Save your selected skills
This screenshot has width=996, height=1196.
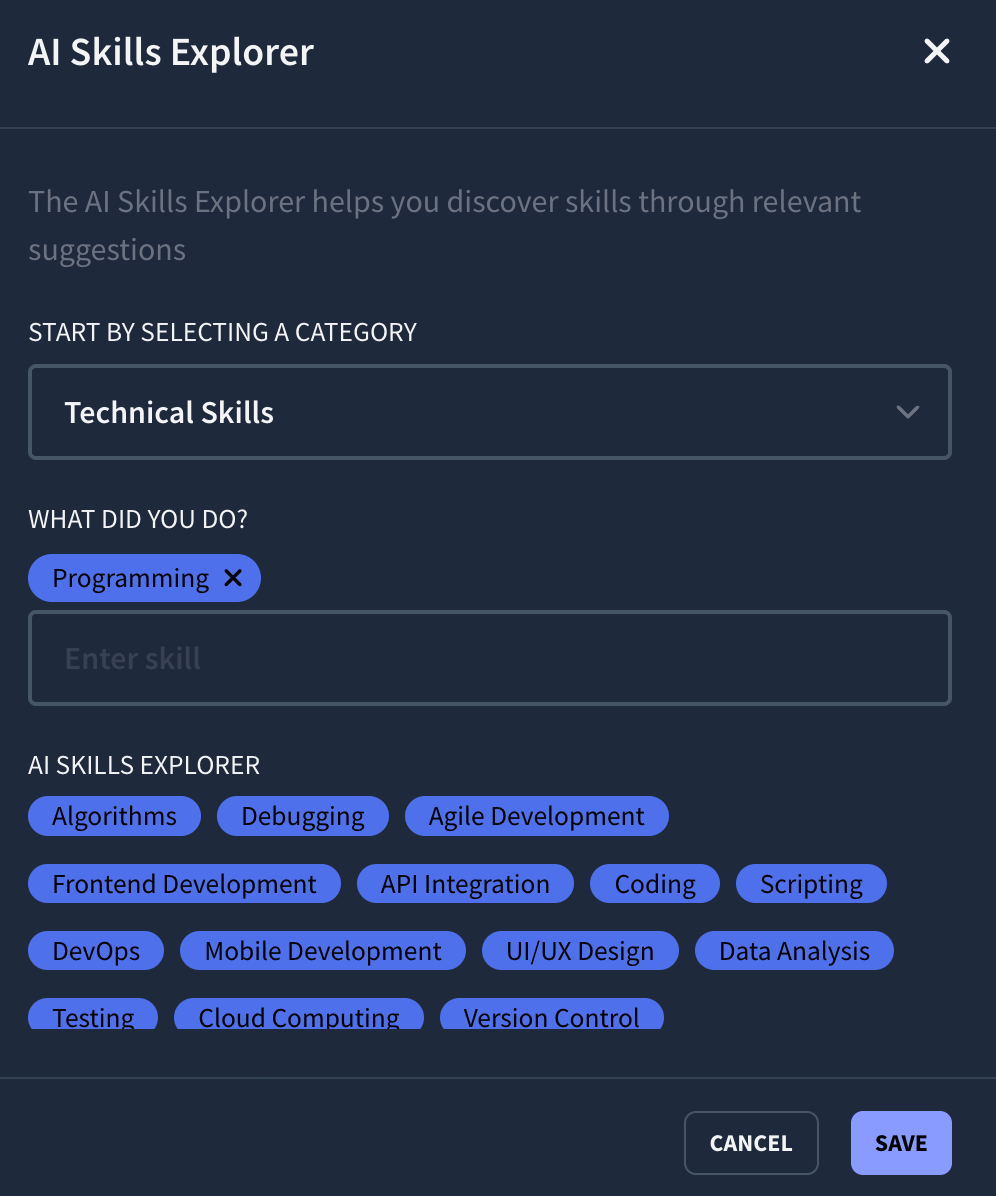click(x=901, y=1143)
